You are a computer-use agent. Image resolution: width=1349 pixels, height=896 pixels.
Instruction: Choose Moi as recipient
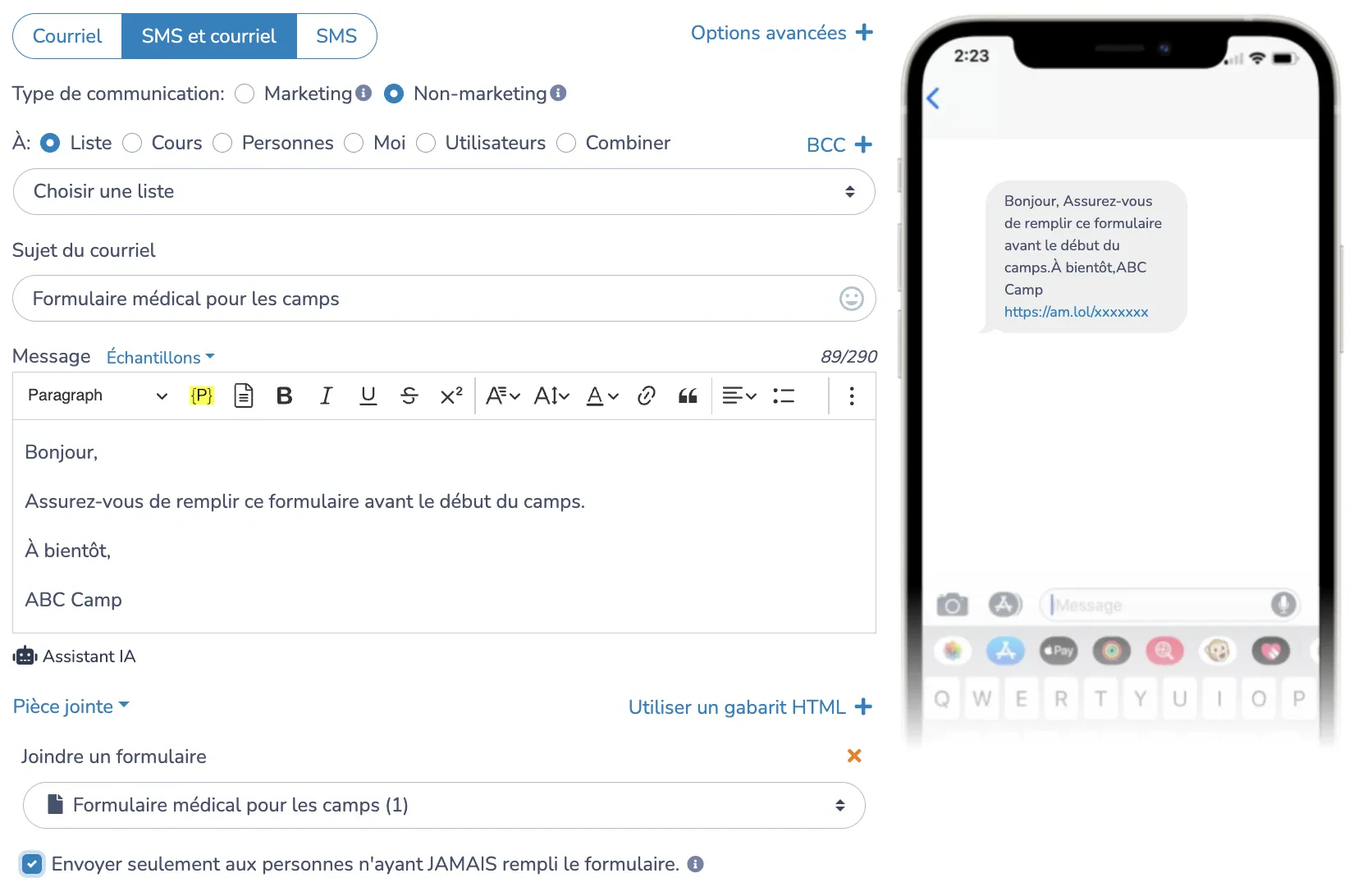pos(354,143)
